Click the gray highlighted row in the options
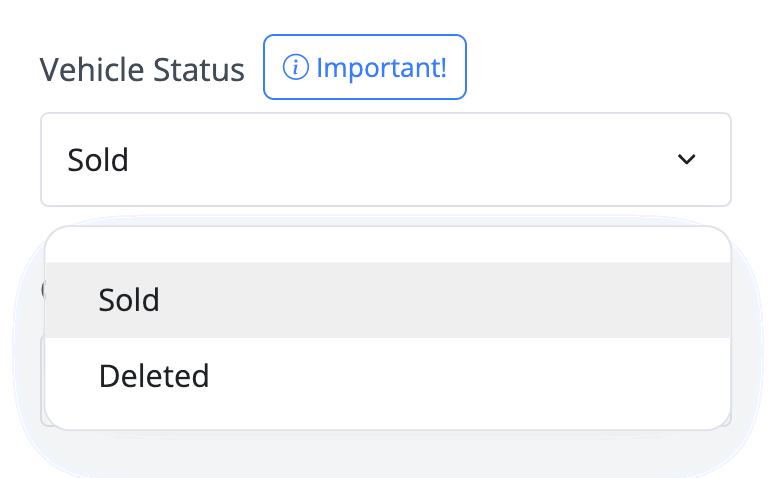776x478 pixels. (x=388, y=300)
